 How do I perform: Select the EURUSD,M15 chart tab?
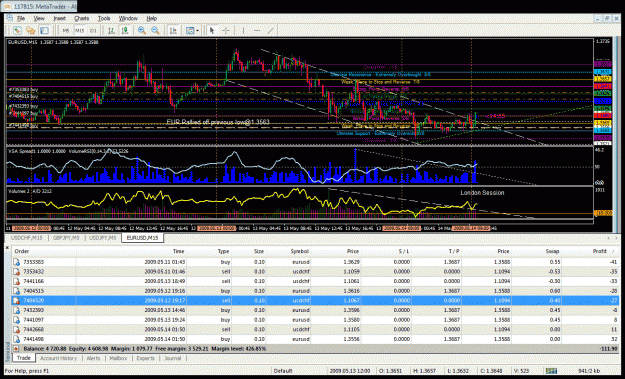142,238
